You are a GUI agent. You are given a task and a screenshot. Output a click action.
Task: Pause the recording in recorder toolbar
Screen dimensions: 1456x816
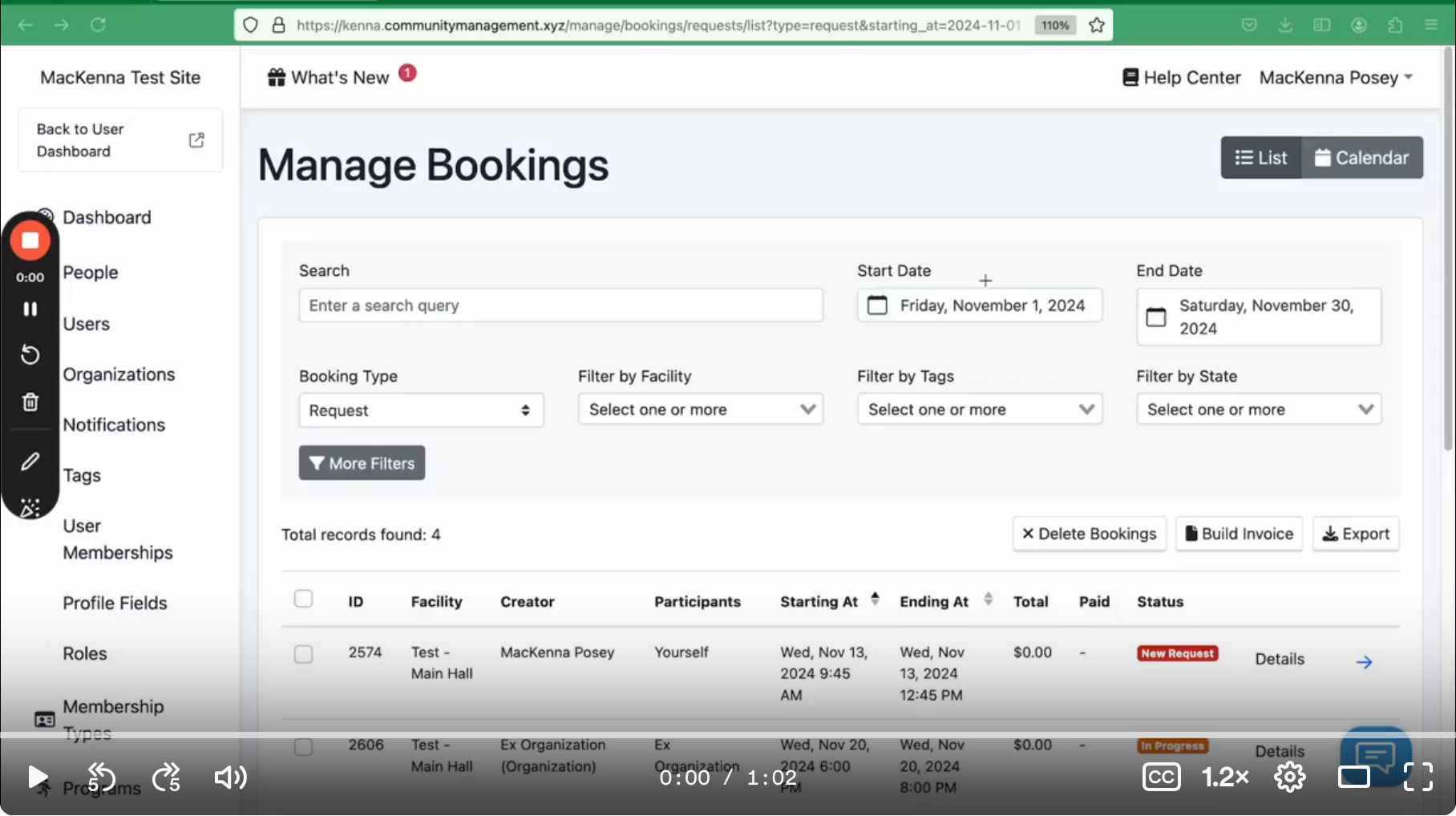pyautogui.click(x=30, y=309)
